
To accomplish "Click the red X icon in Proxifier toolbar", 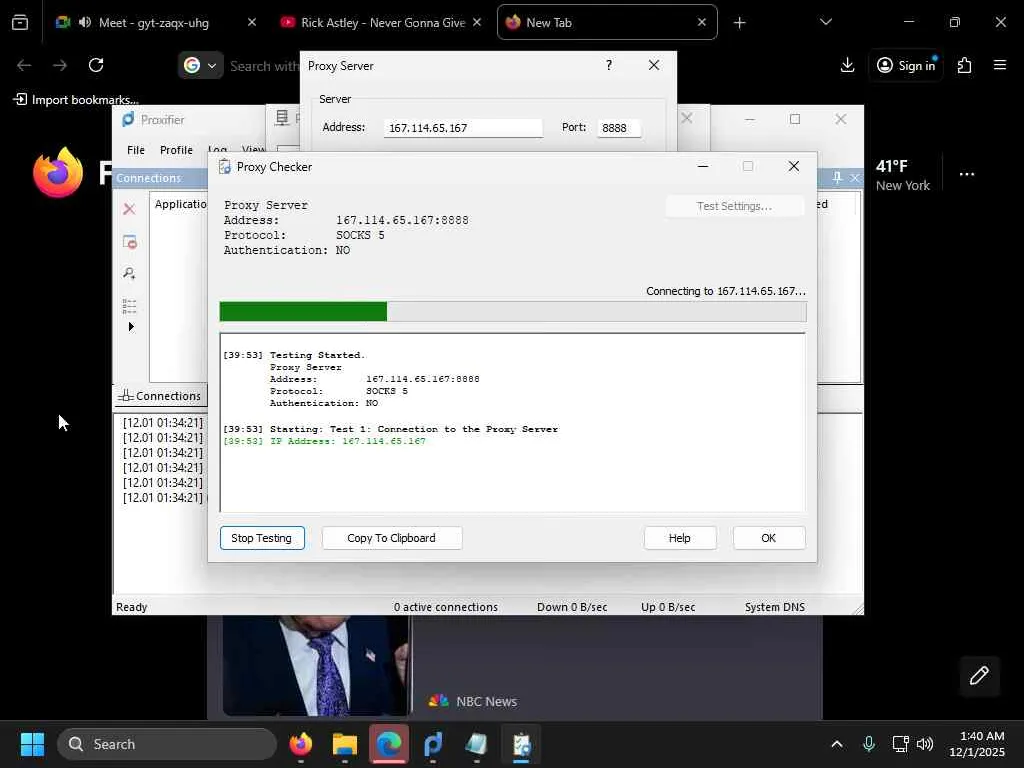I will pos(129,209).
